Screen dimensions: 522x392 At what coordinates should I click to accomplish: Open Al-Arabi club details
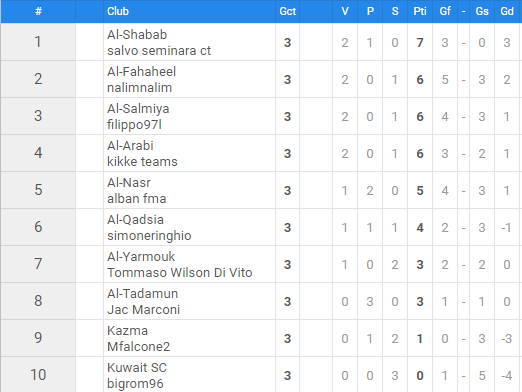pyautogui.click(x=130, y=146)
